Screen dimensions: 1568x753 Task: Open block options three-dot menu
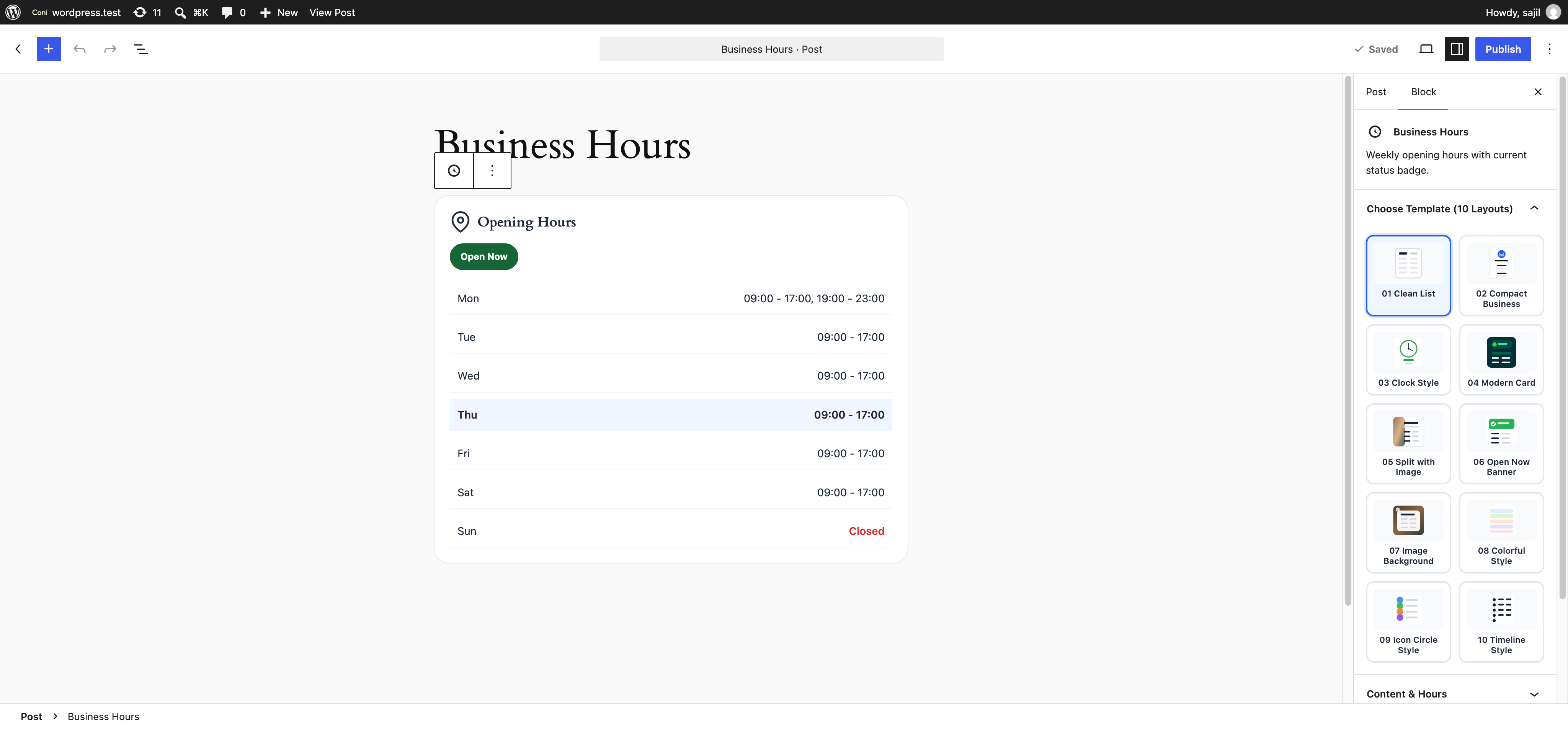pyautogui.click(x=492, y=171)
